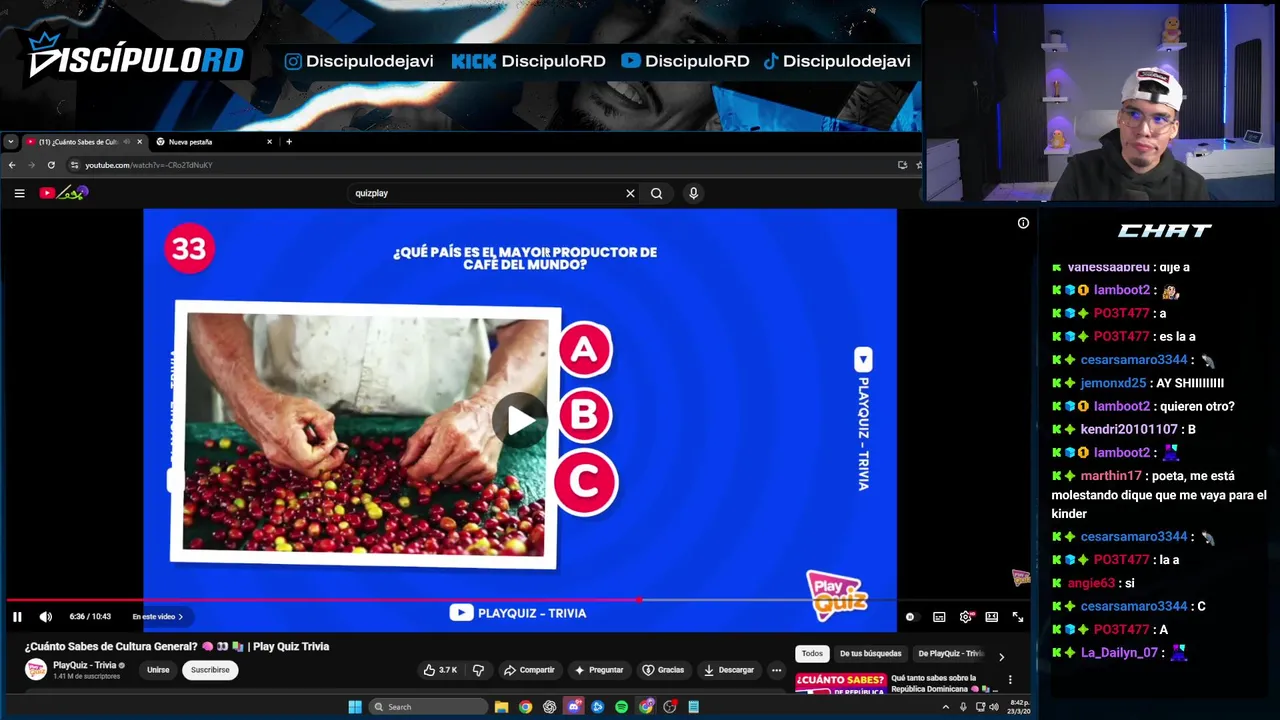Screen dimensions: 1280x720
Task: Choose answer C circle
Action: pos(585,482)
